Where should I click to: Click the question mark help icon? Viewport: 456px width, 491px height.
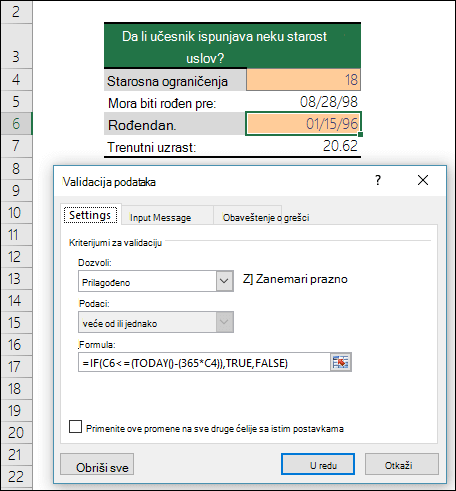378,180
